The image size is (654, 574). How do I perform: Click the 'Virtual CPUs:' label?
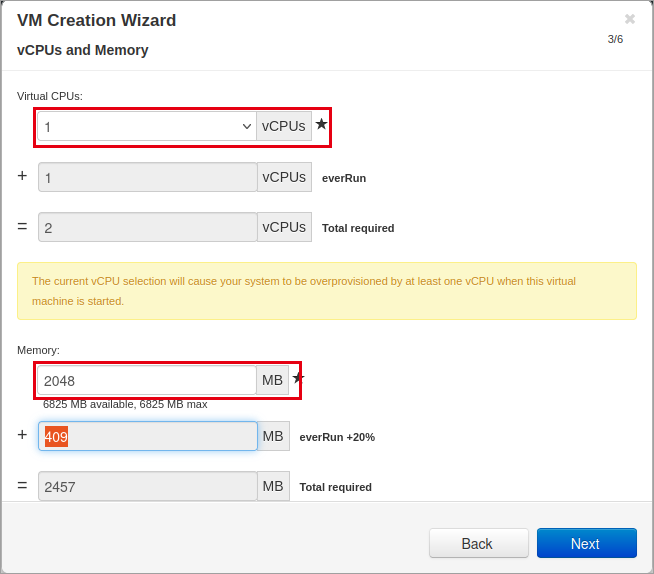50,96
